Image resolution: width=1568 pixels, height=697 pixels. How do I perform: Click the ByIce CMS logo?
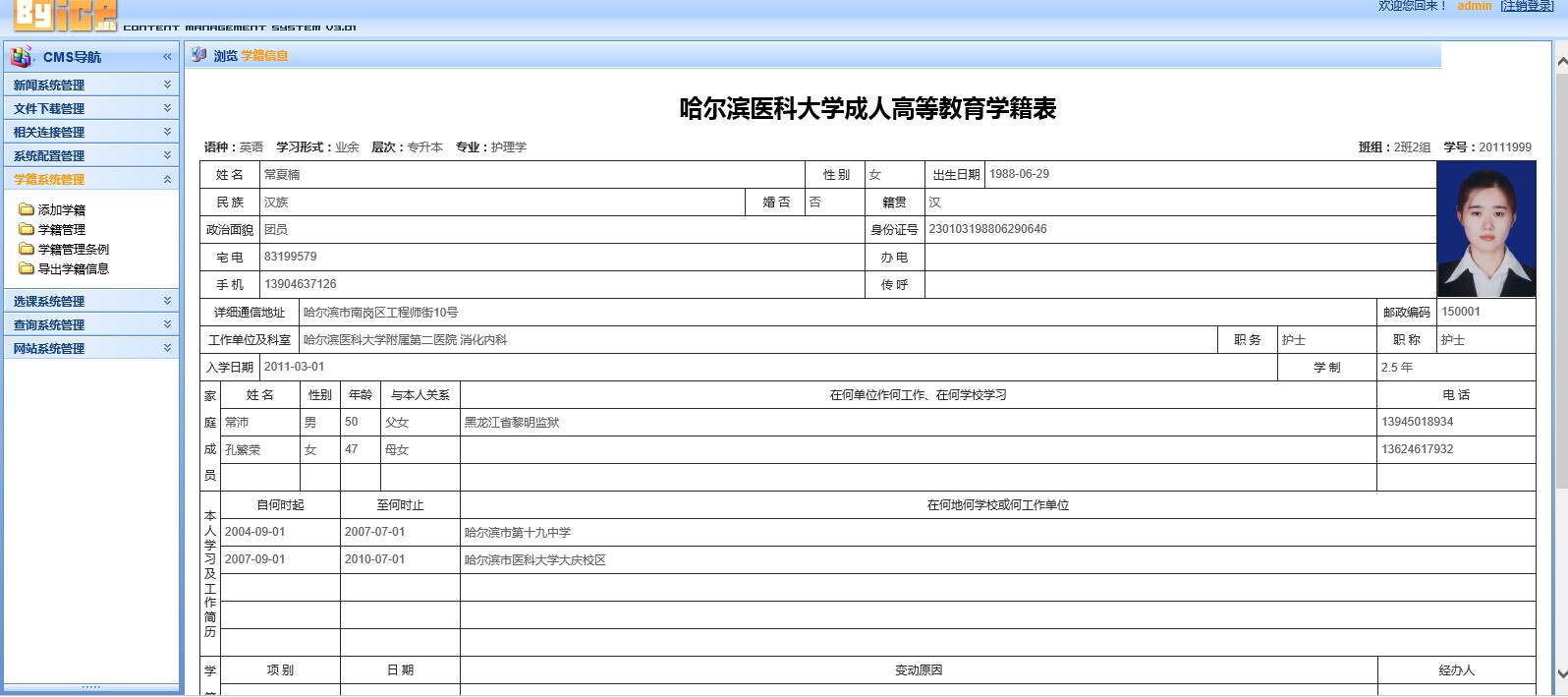tap(65, 15)
